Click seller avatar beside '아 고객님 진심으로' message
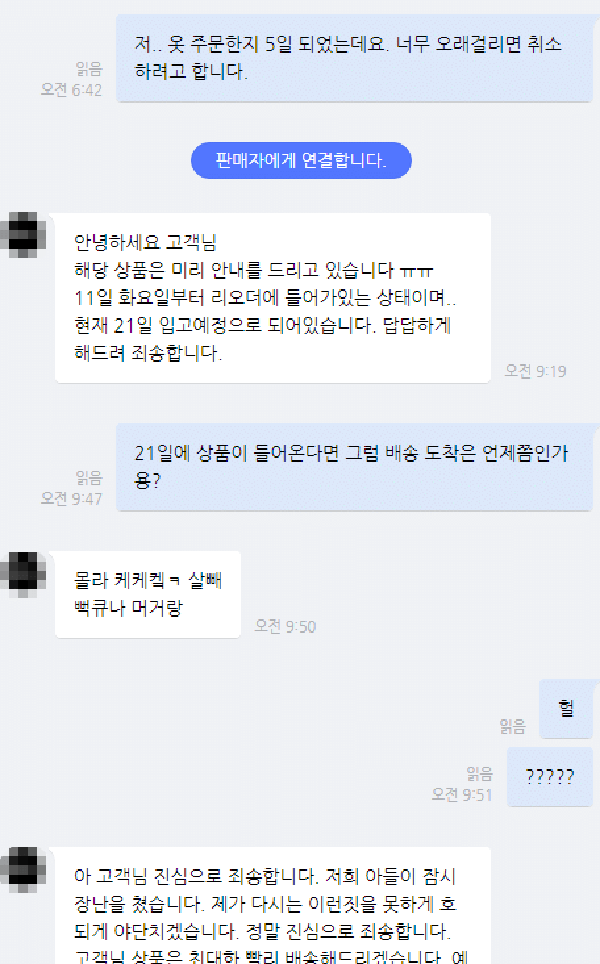Image resolution: width=600 pixels, height=964 pixels. [23, 869]
